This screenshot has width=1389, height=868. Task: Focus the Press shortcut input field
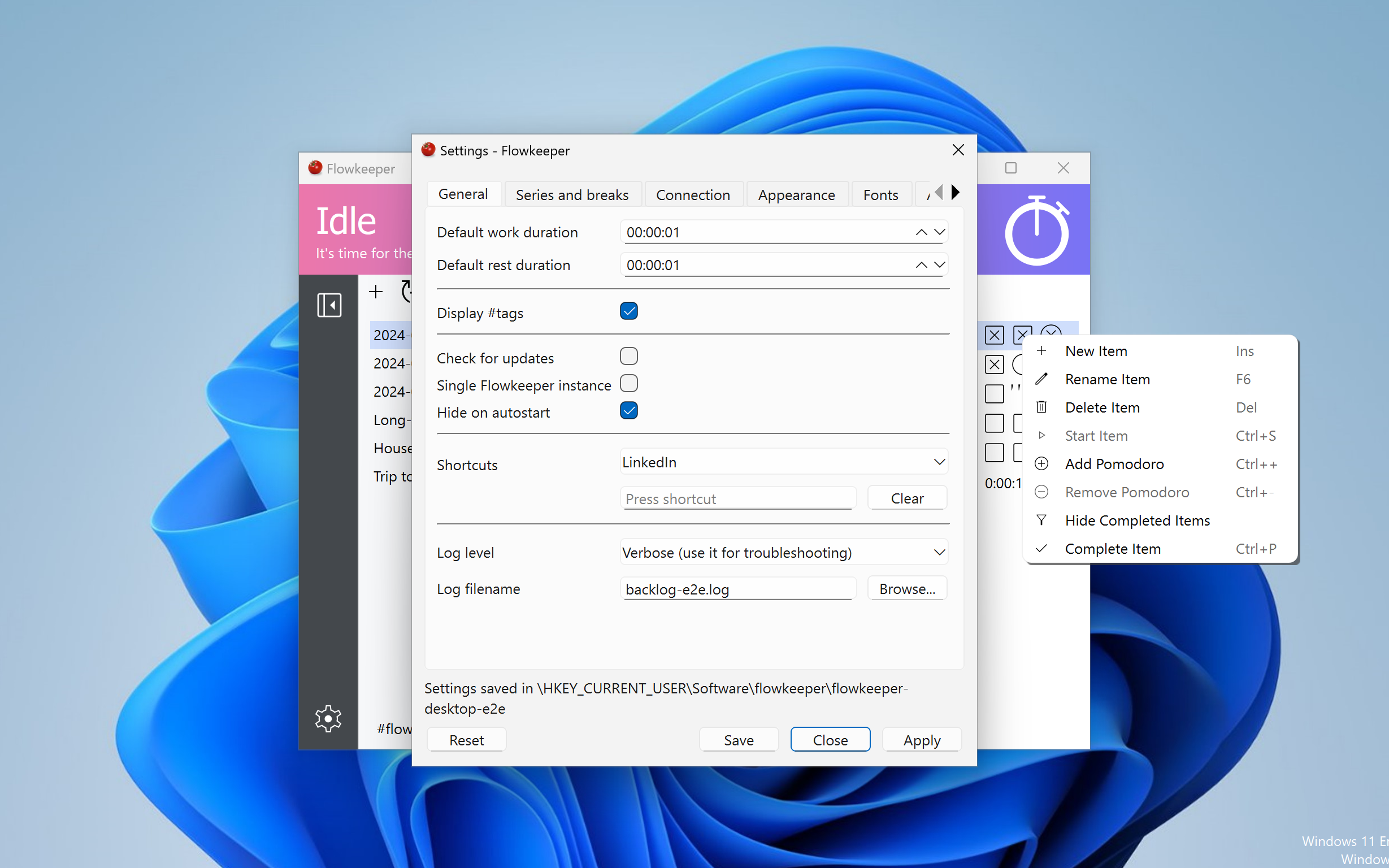pos(738,498)
